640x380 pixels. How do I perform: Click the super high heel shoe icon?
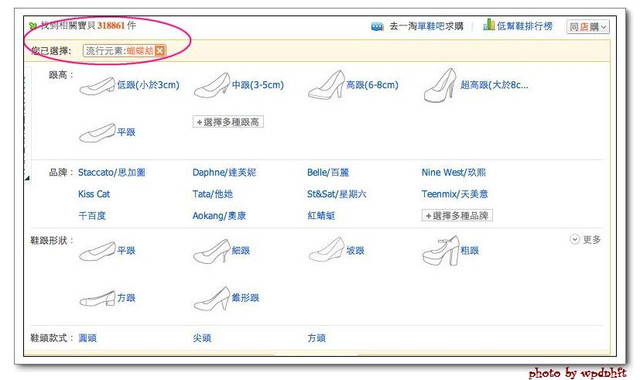point(440,85)
